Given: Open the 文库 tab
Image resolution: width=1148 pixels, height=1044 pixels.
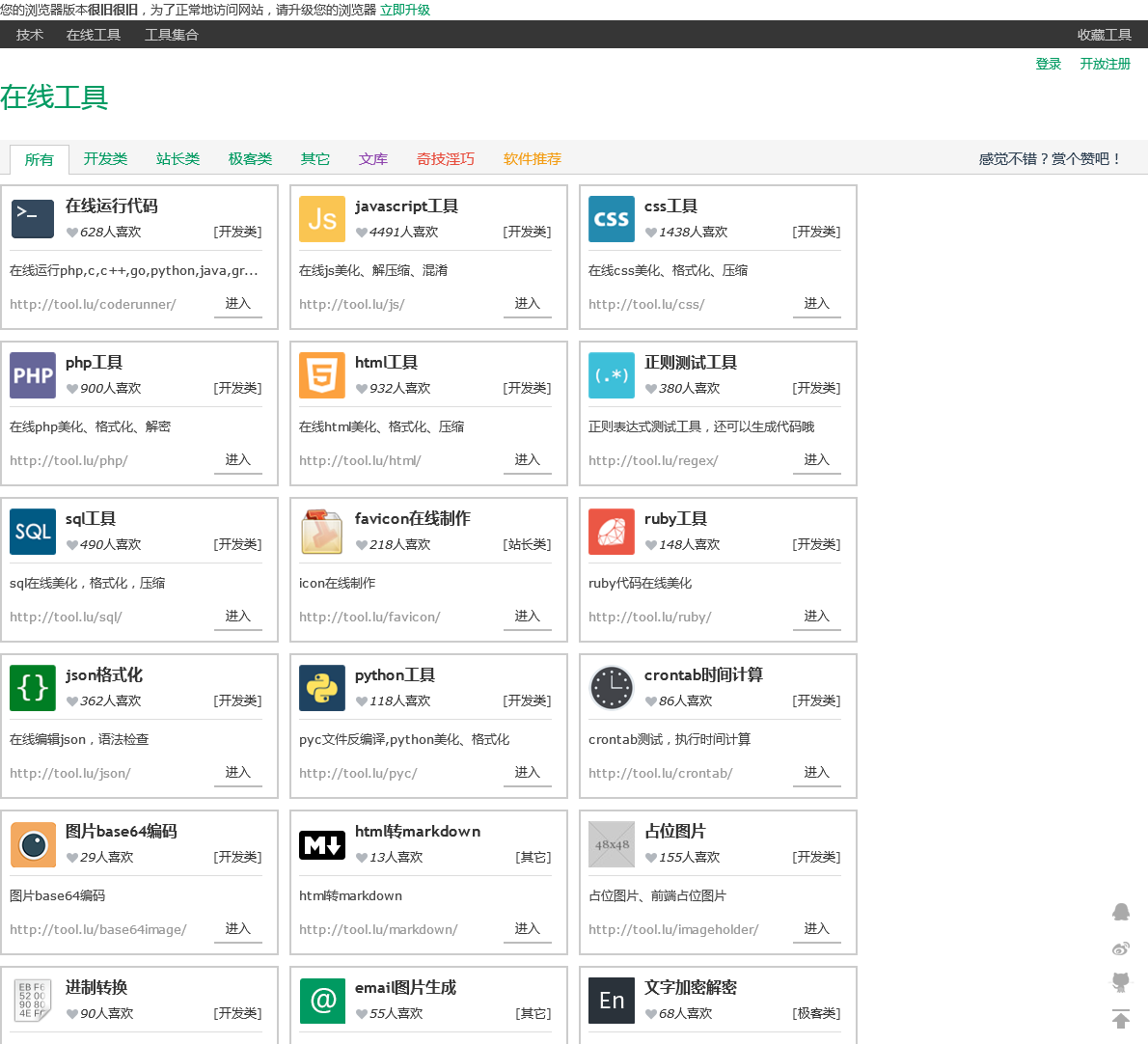Looking at the screenshot, I should [373, 159].
